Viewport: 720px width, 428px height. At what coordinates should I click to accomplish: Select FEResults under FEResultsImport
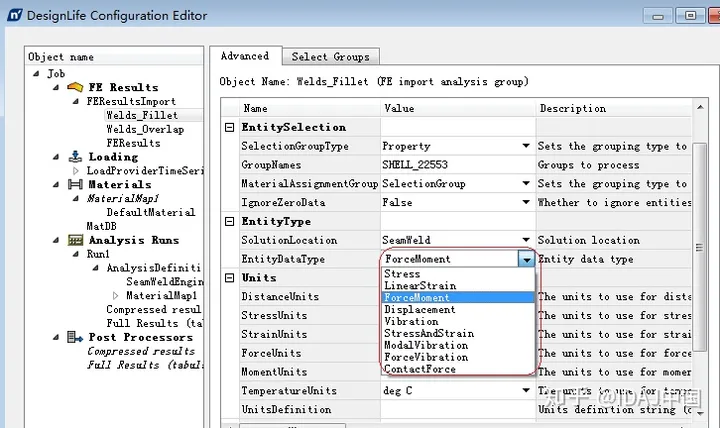[x=133, y=143]
